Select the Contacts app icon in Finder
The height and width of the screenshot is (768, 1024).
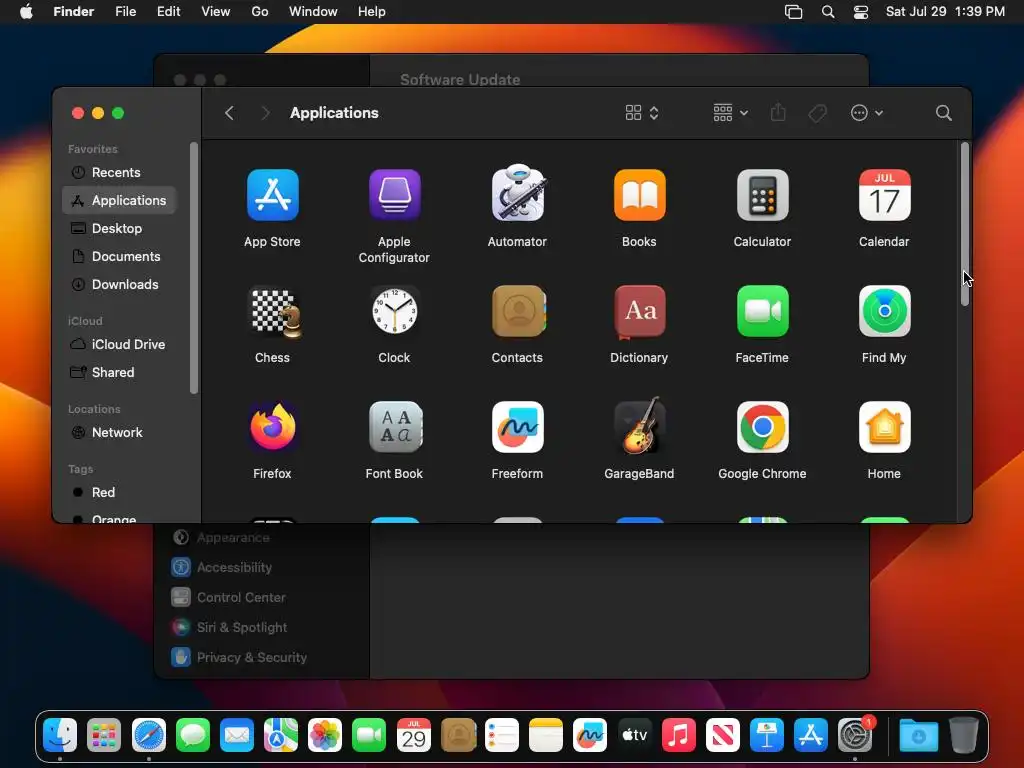[x=518, y=311]
